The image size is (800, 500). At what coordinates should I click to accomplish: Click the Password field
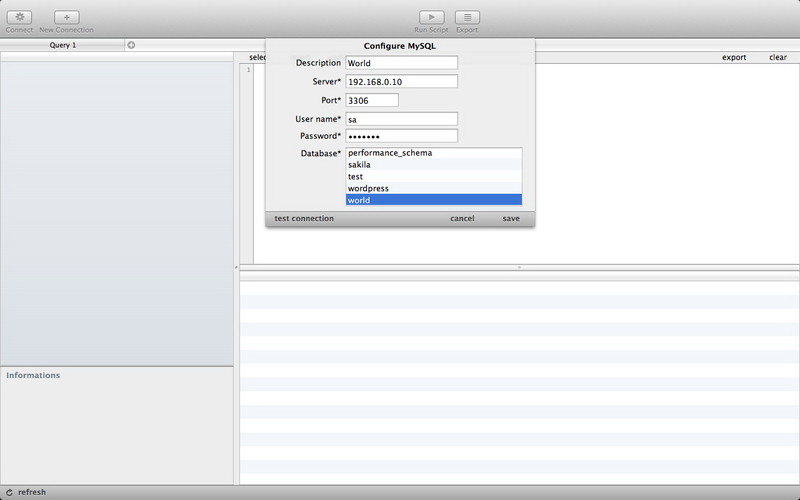tap(401, 136)
